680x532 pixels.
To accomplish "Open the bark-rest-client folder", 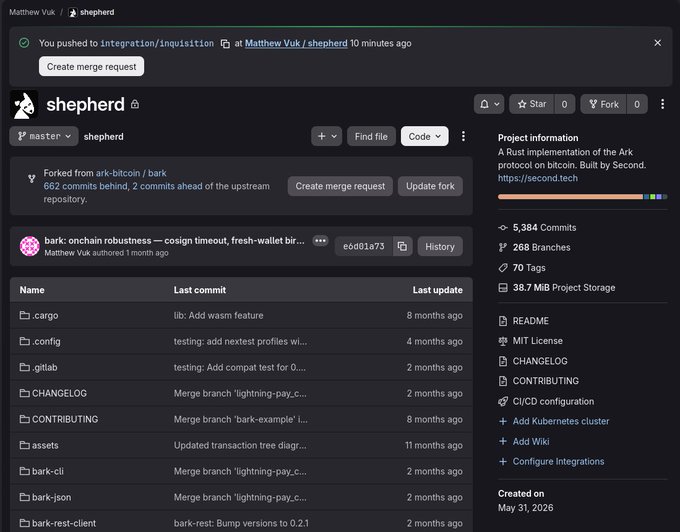I will click(58, 523).
